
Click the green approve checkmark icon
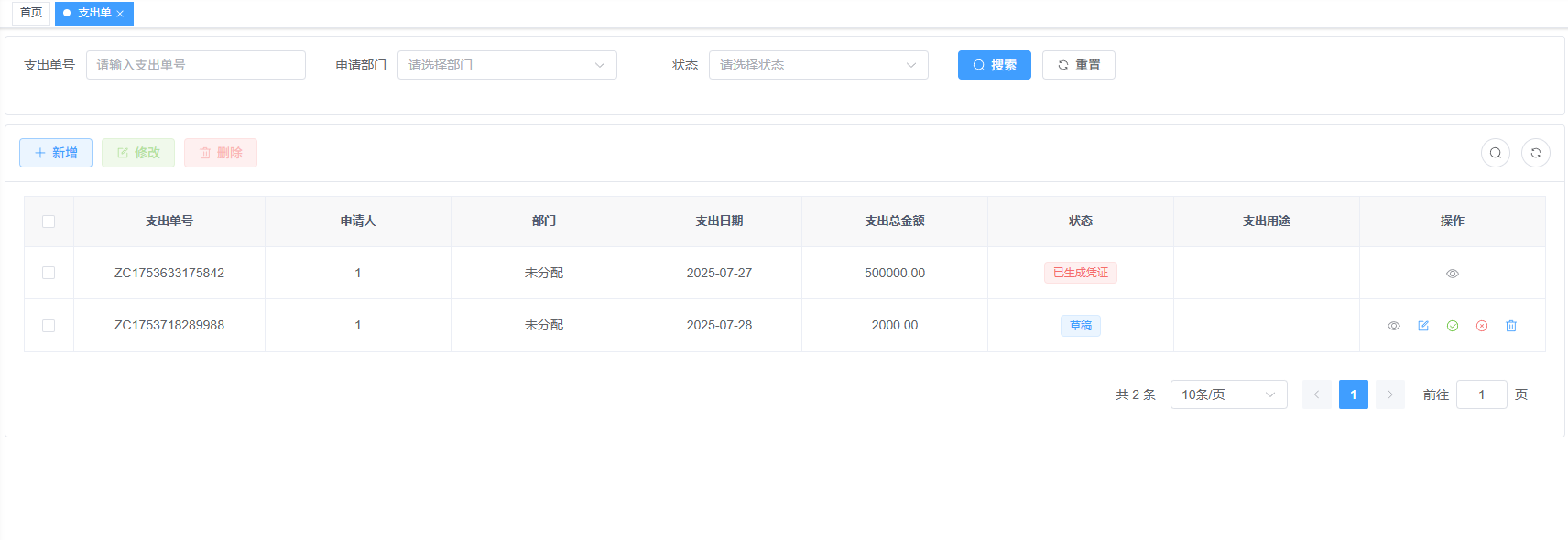pos(1452,326)
